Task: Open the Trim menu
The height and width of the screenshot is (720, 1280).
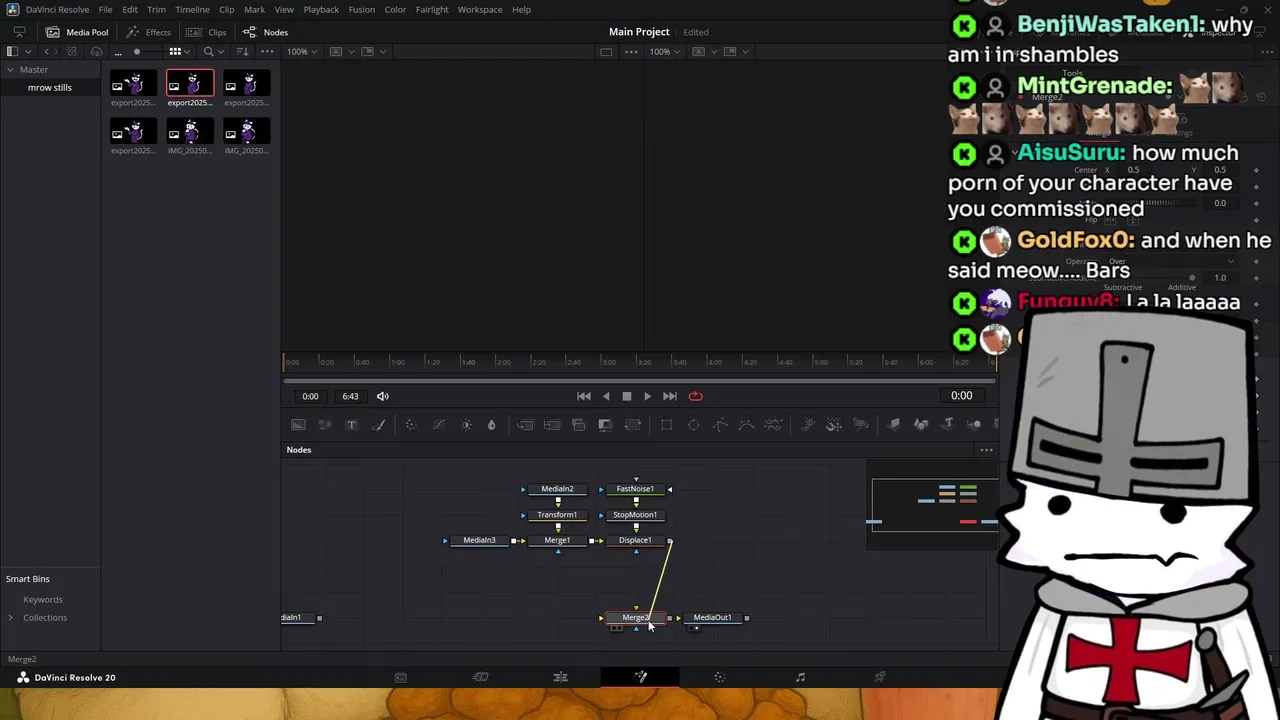Action: (156, 9)
